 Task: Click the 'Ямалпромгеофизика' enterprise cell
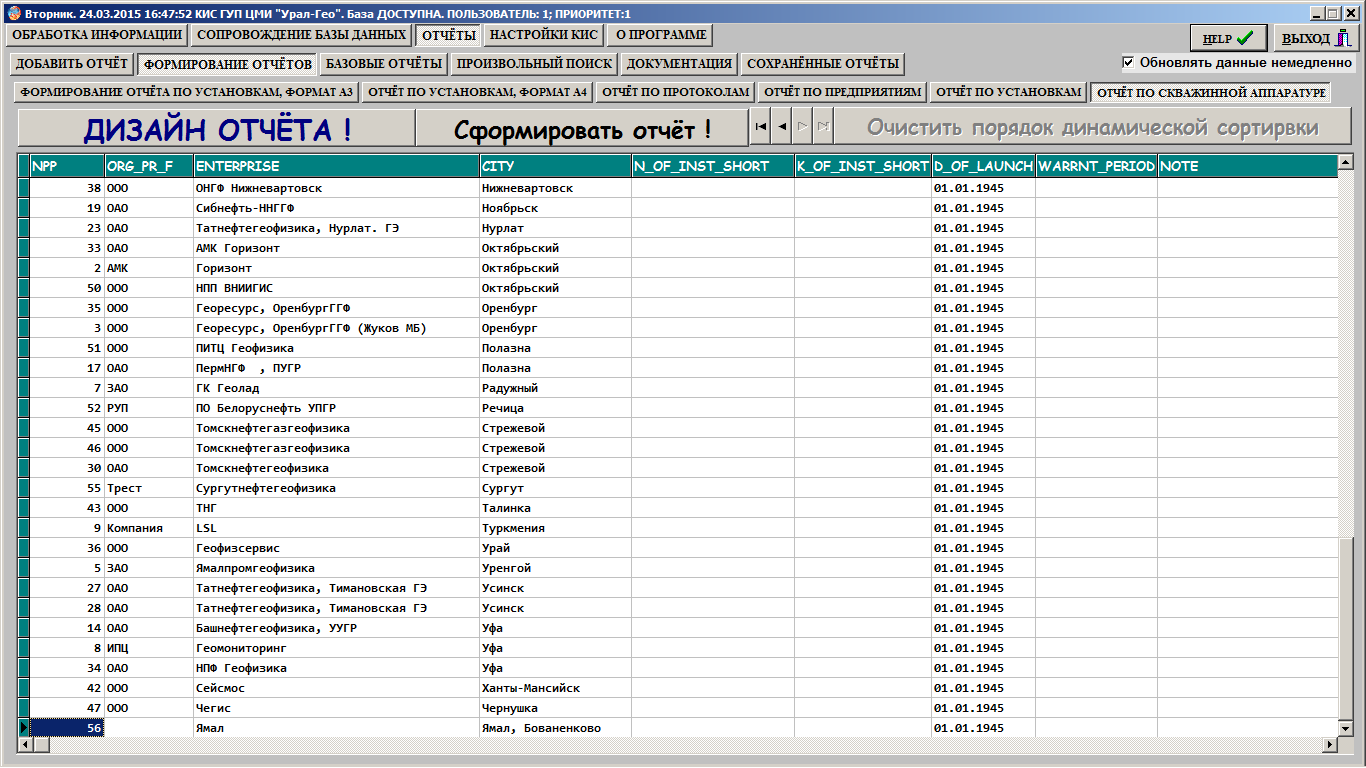click(x=337, y=568)
